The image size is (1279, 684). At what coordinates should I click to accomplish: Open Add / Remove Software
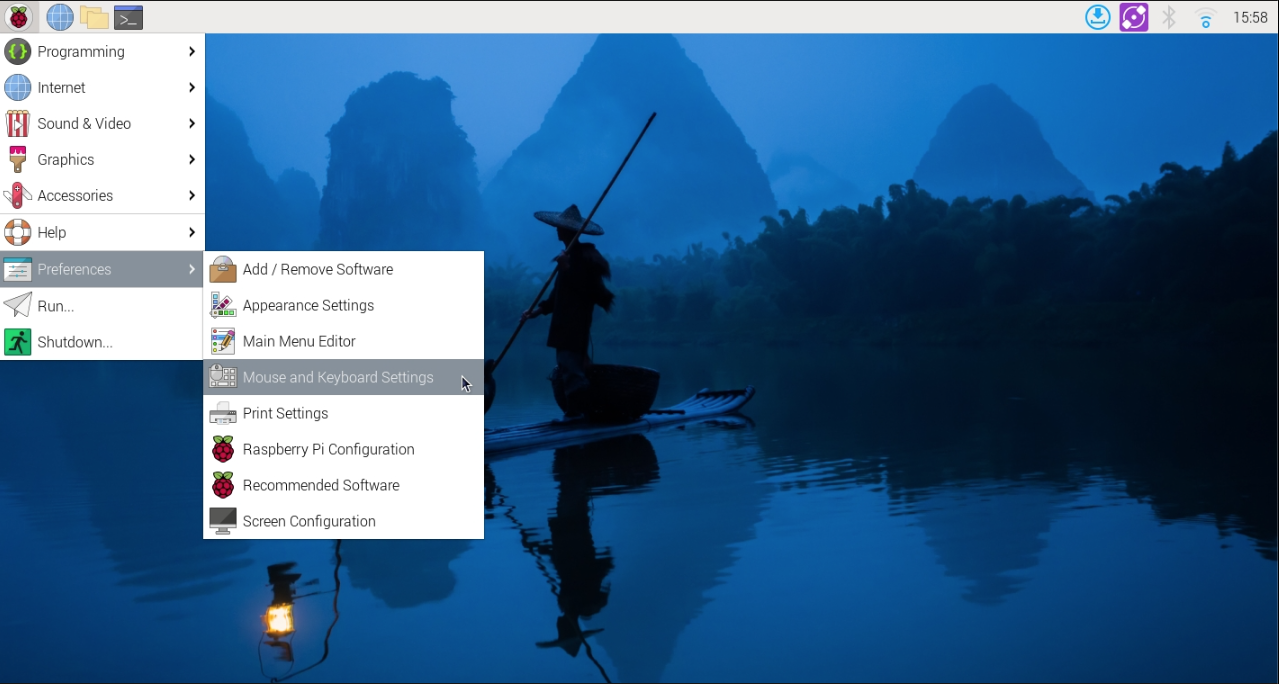317,269
